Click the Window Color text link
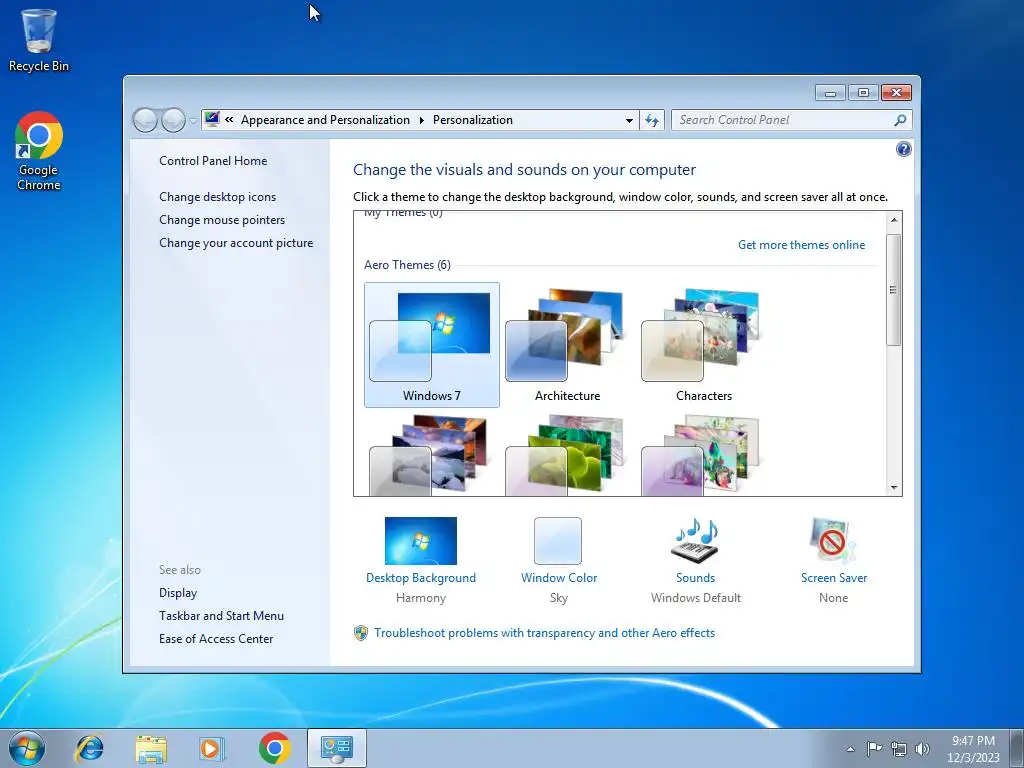The height and width of the screenshot is (768, 1024). pyautogui.click(x=559, y=577)
